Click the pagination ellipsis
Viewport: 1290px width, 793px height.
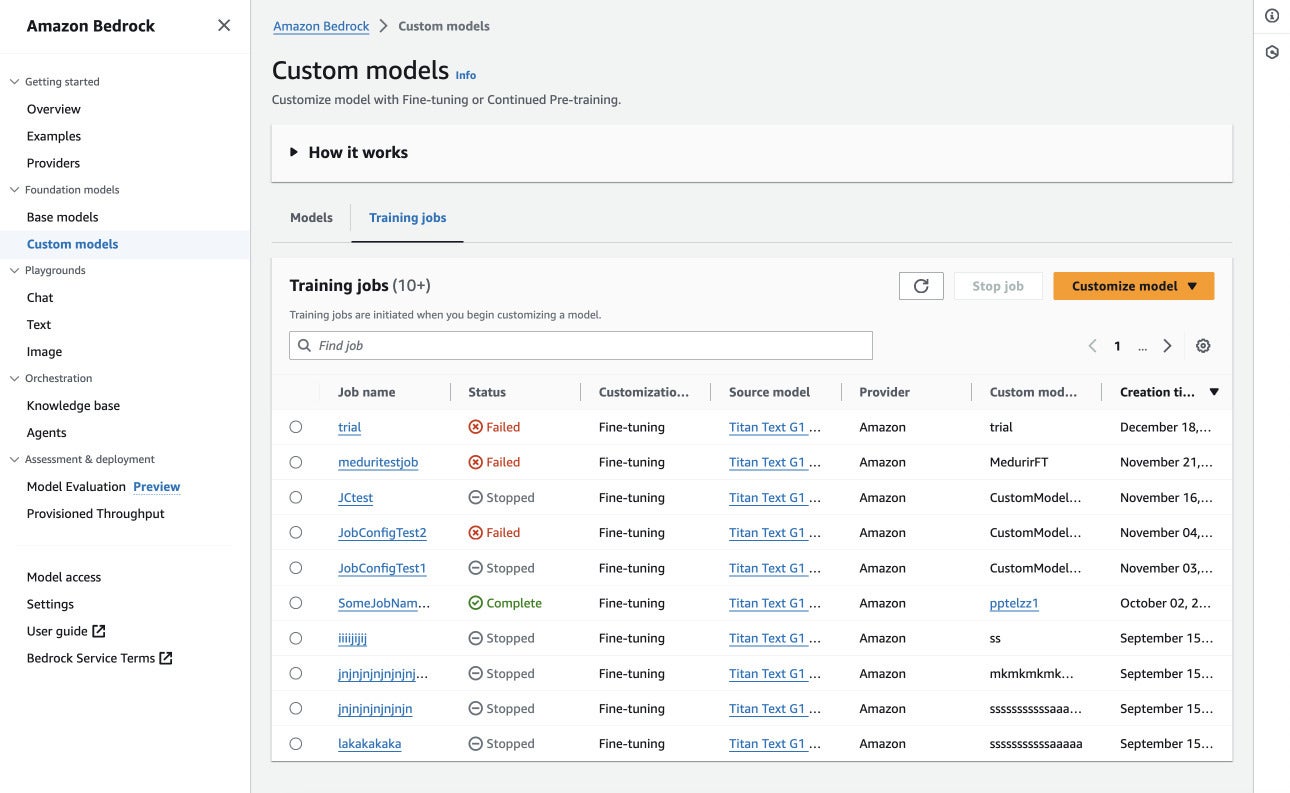click(x=1142, y=347)
